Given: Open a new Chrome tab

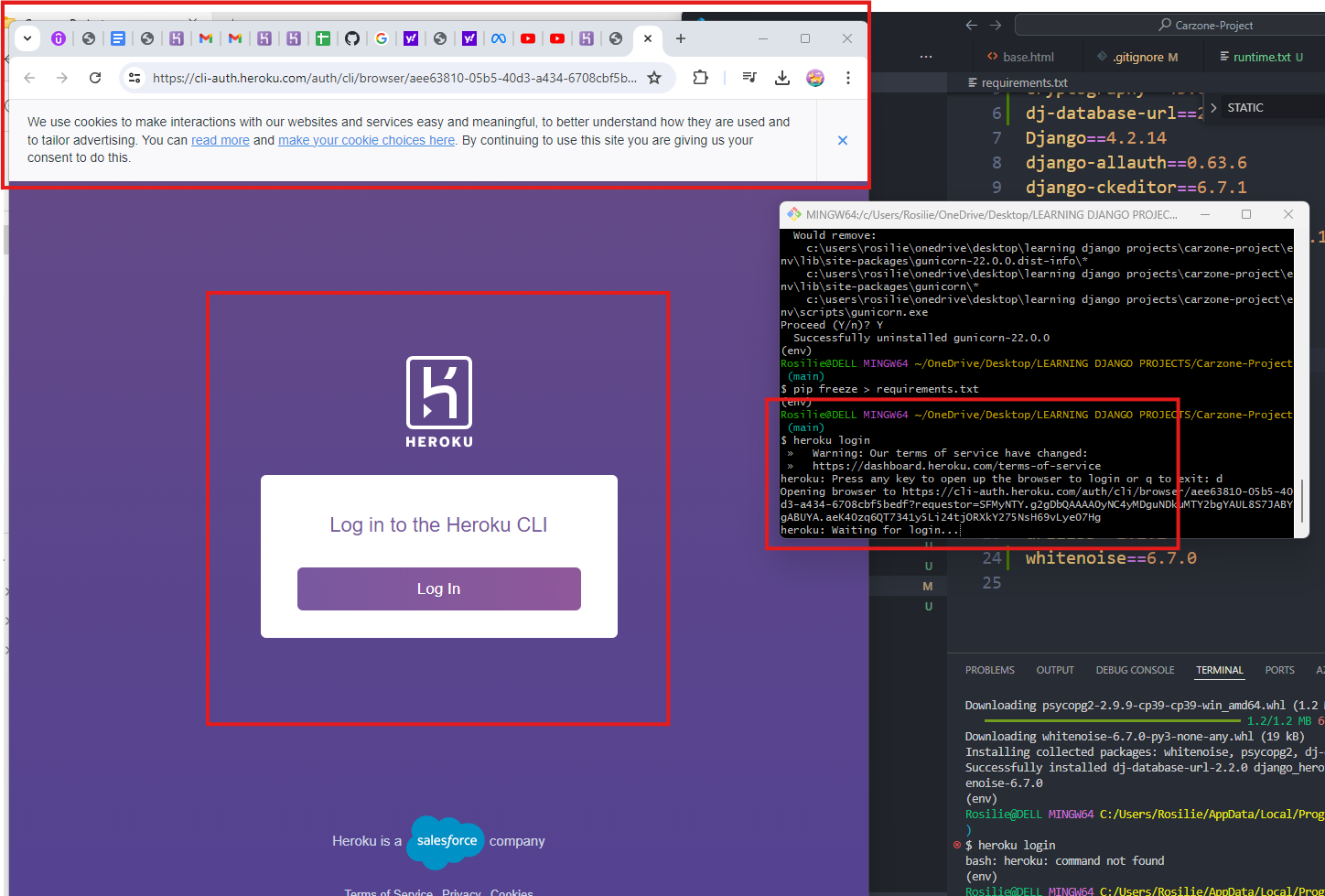Looking at the screenshot, I should 681,38.
